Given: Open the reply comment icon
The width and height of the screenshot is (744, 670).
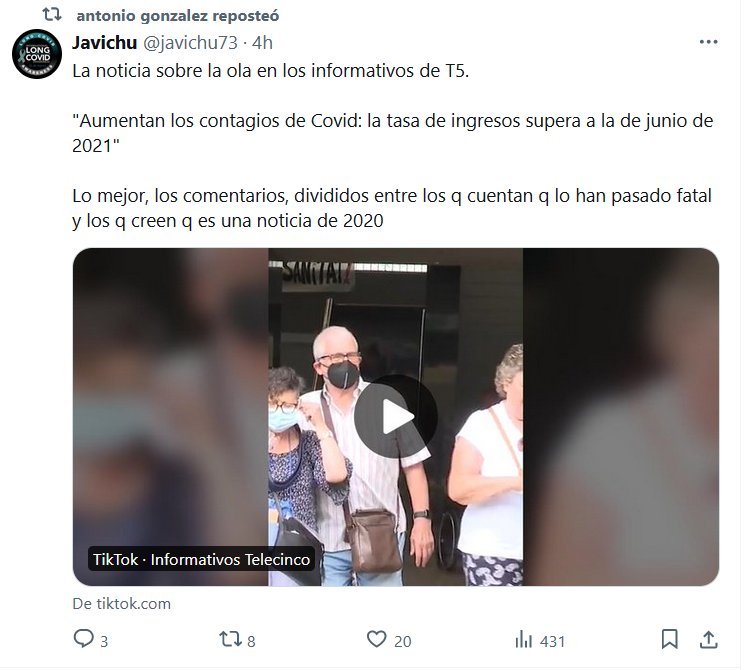Looking at the screenshot, I should pyautogui.click(x=84, y=639).
